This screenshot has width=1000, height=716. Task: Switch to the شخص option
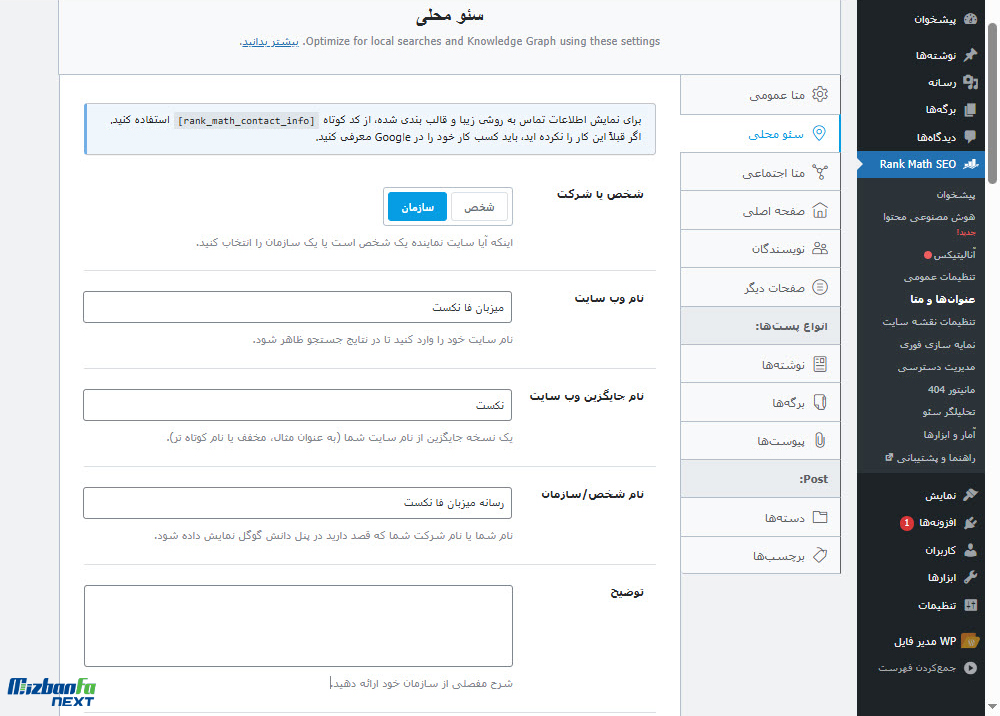pos(480,206)
